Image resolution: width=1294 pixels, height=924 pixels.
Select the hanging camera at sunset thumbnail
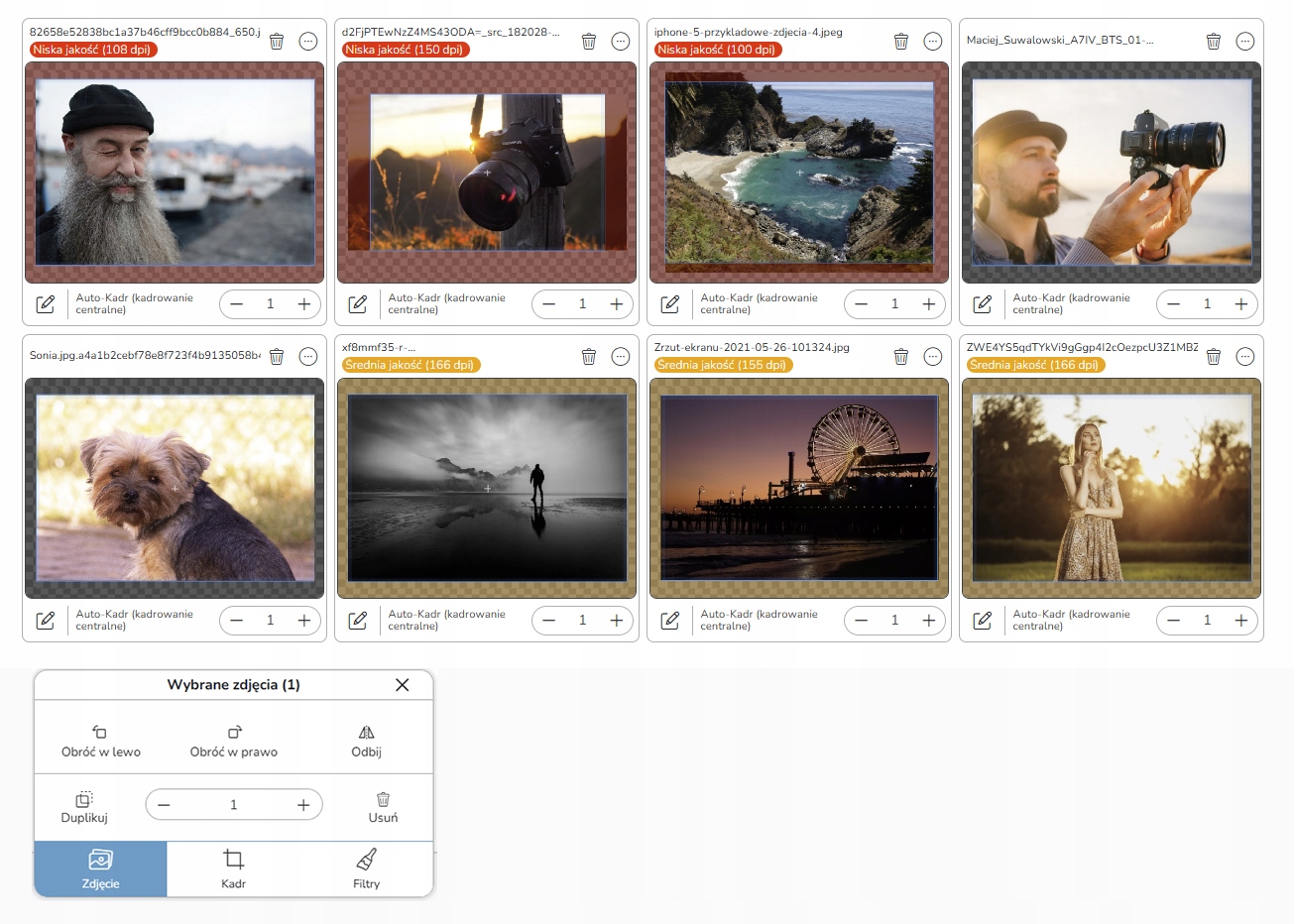pos(487,173)
